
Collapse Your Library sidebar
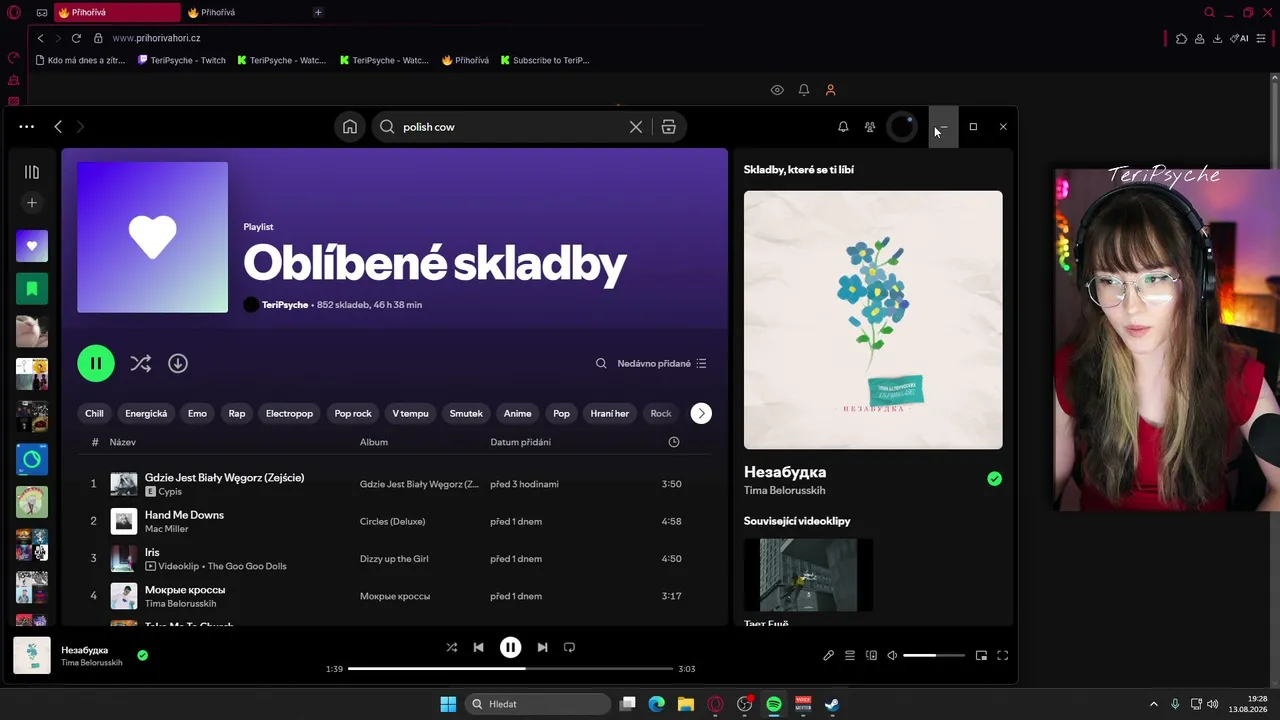click(x=32, y=172)
